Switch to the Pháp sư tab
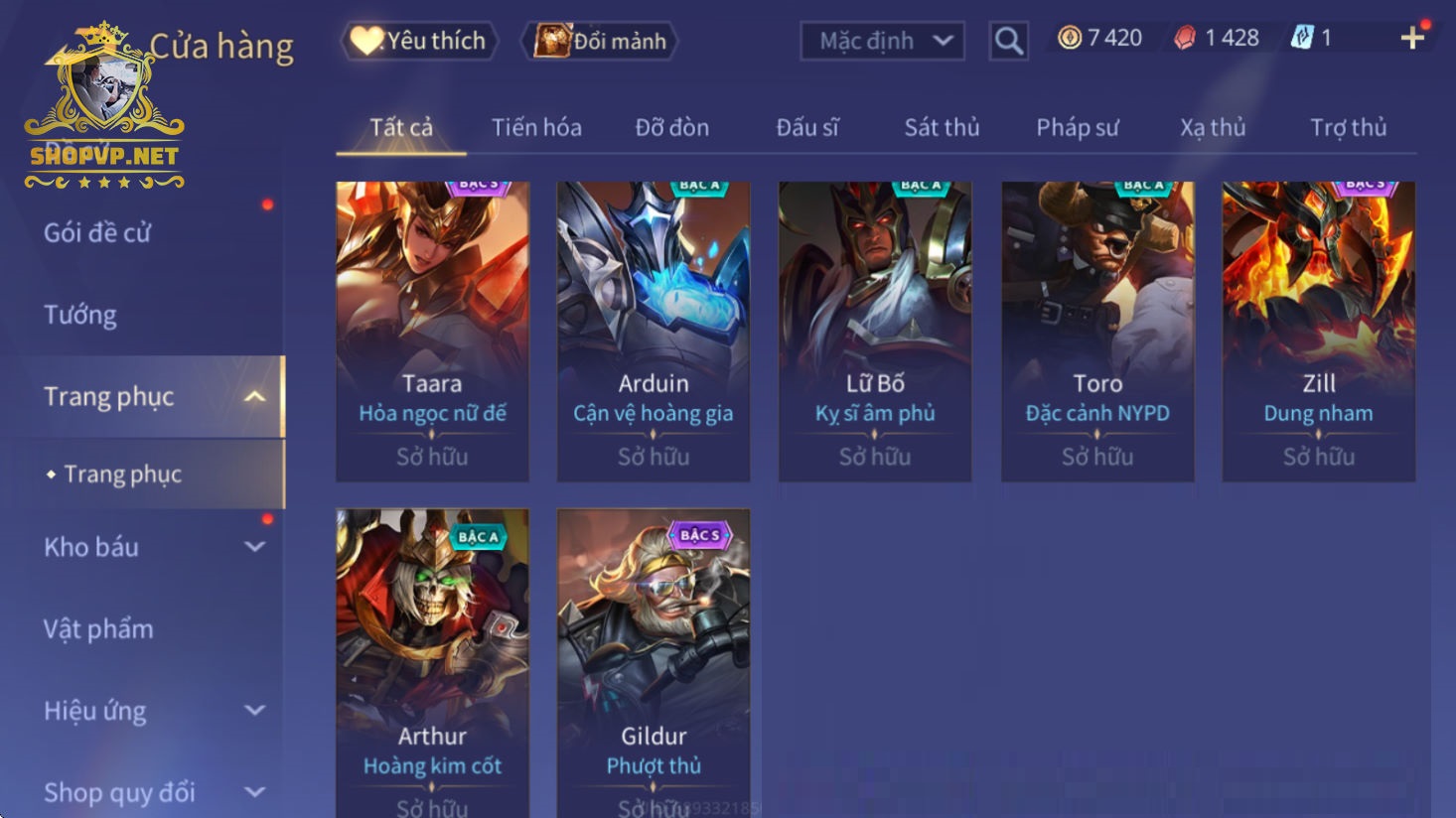Screen dimensions: 1456x818 pos(1078,127)
